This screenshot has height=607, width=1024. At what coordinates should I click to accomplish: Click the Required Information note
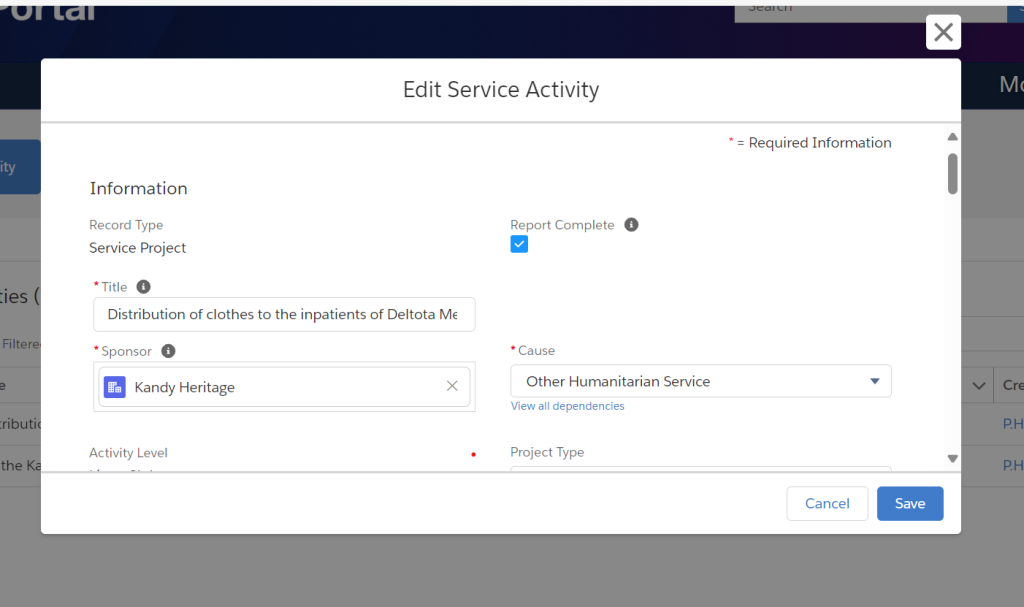click(810, 142)
